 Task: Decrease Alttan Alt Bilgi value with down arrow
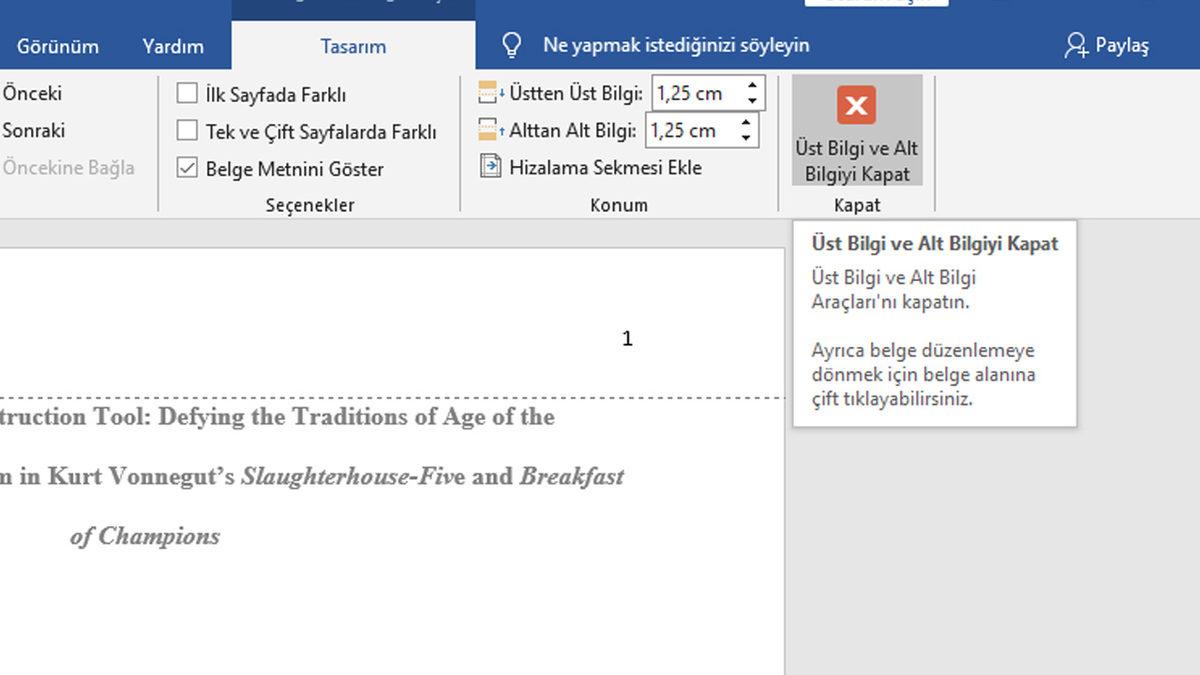[745, 138]
